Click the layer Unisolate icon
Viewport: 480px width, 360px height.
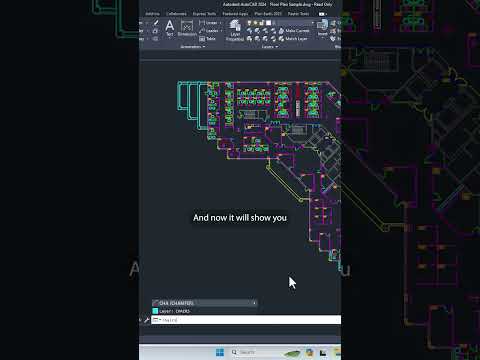257,39
